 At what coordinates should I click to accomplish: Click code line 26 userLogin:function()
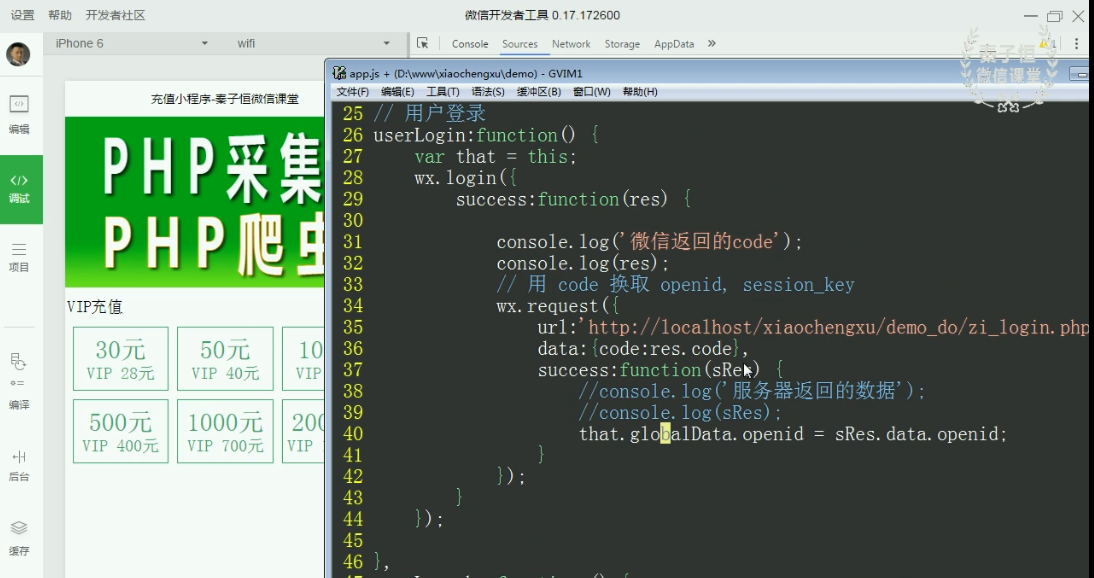(x=486, y=135)
